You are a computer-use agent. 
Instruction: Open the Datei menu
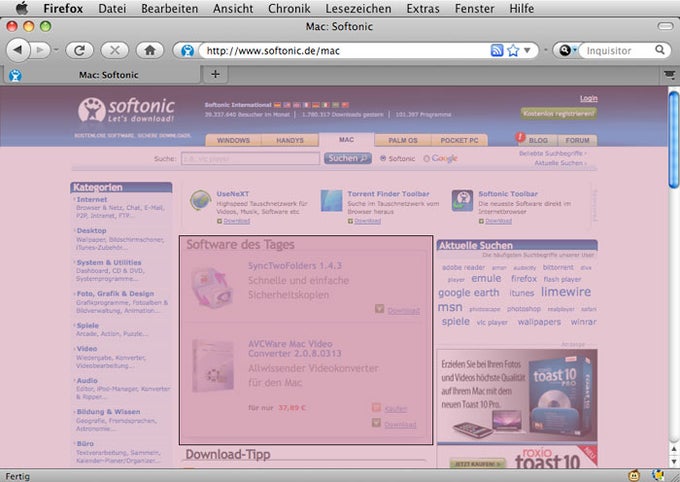pyautogui.click(x=112, y=8)
